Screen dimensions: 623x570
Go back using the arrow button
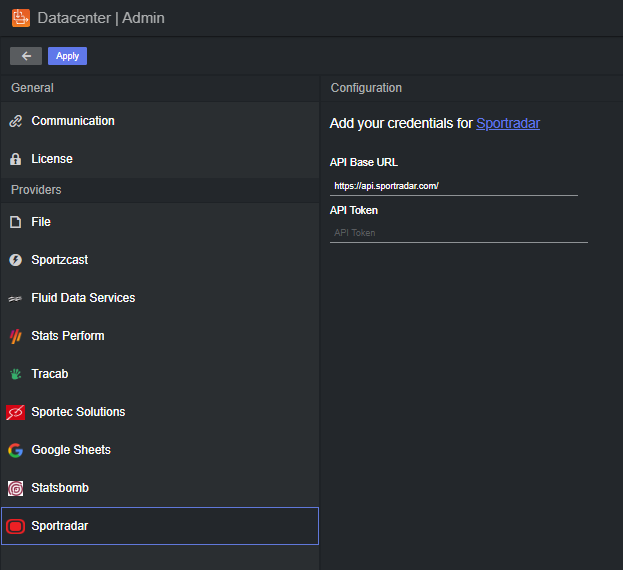point(26,56)
